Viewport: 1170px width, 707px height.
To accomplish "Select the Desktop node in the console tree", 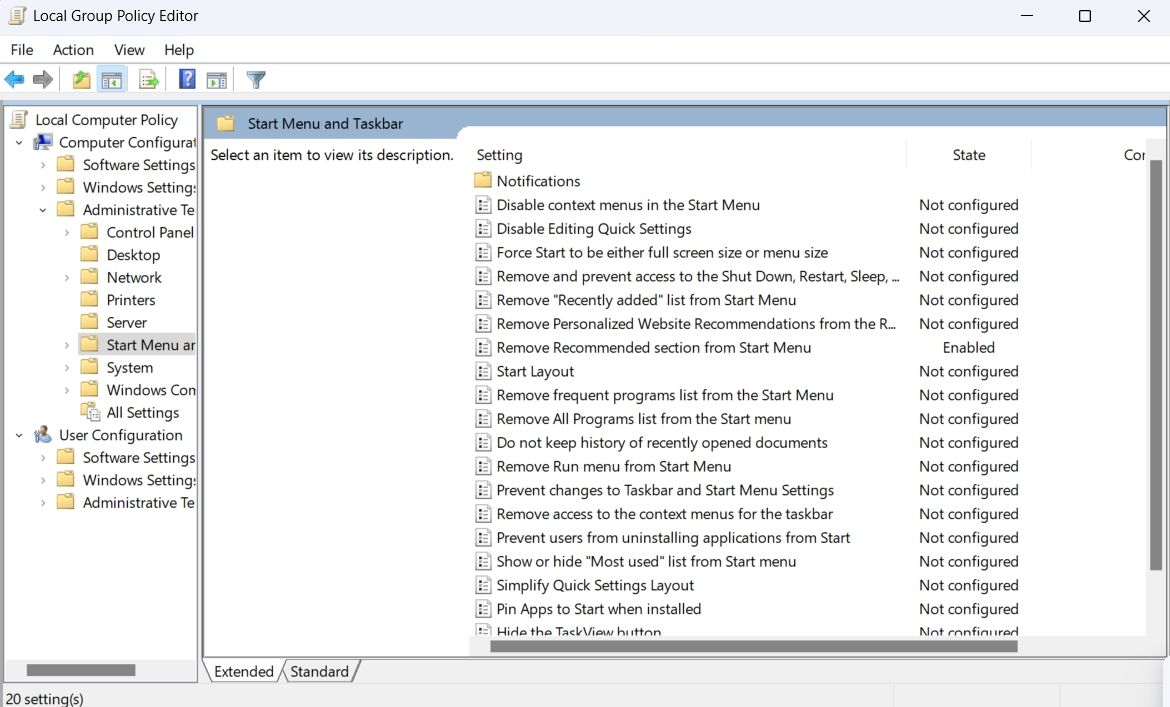I will point(132,254).
